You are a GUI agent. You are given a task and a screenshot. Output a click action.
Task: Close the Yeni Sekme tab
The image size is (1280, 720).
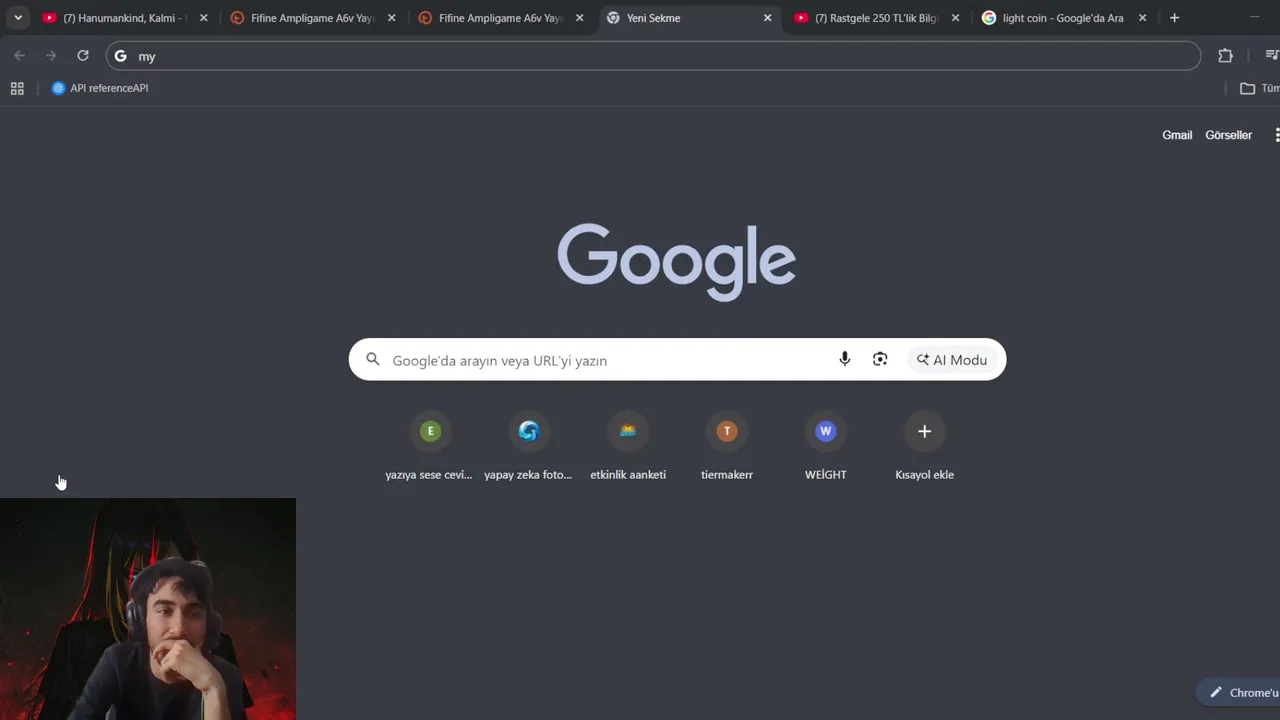click(x=767, y=18)
